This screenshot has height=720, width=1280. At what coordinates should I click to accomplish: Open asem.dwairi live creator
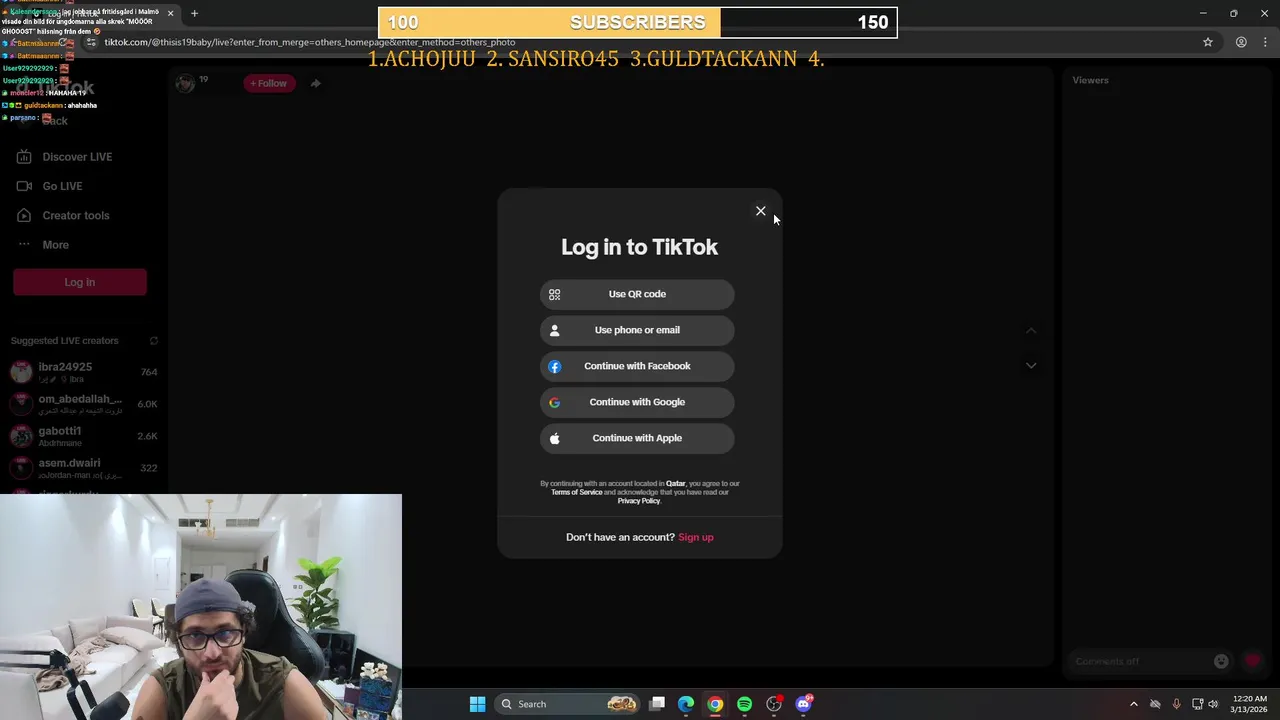84,468
